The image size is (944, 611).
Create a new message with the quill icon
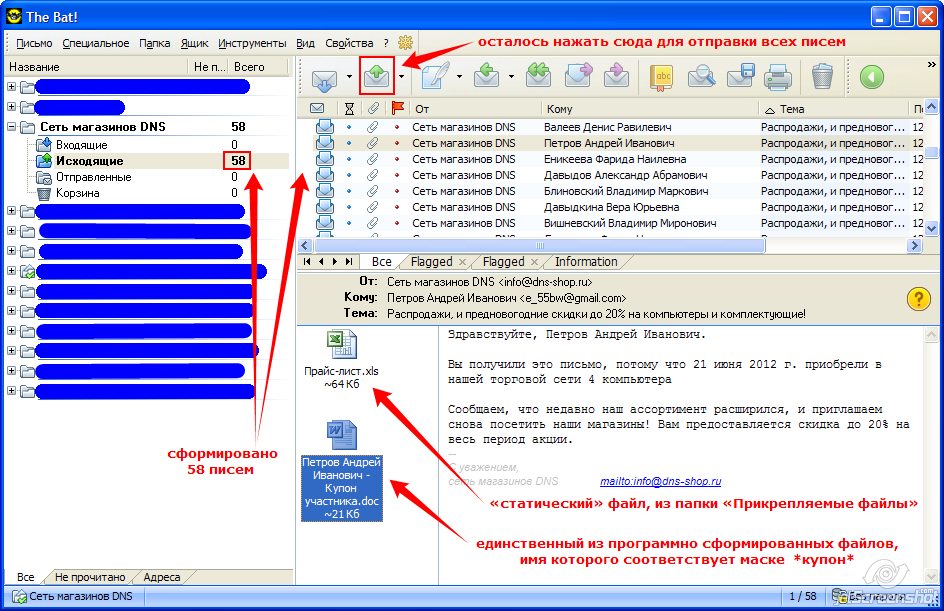[435, 76]
